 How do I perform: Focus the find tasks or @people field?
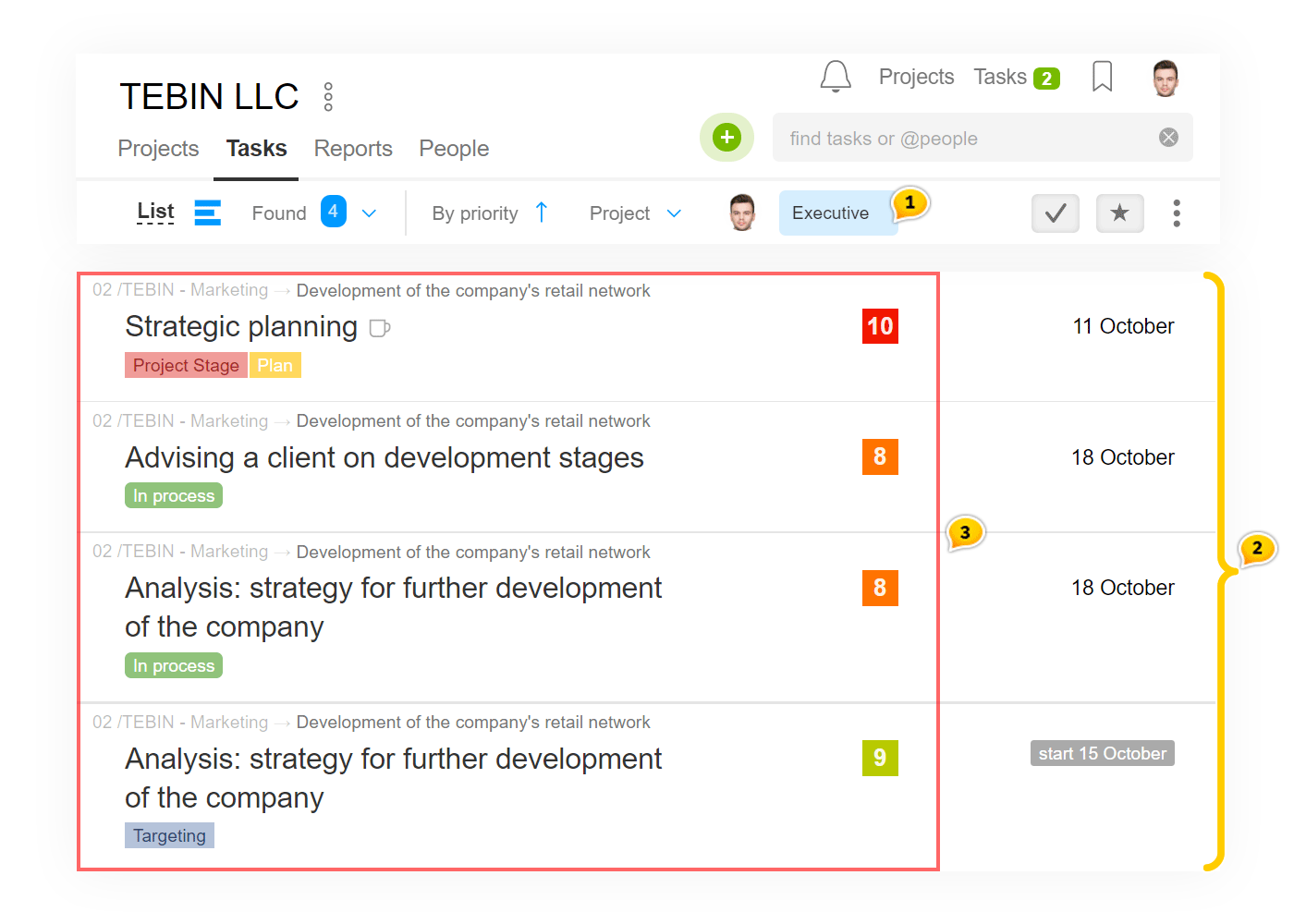pyautogui.click(x=961, y=139)
